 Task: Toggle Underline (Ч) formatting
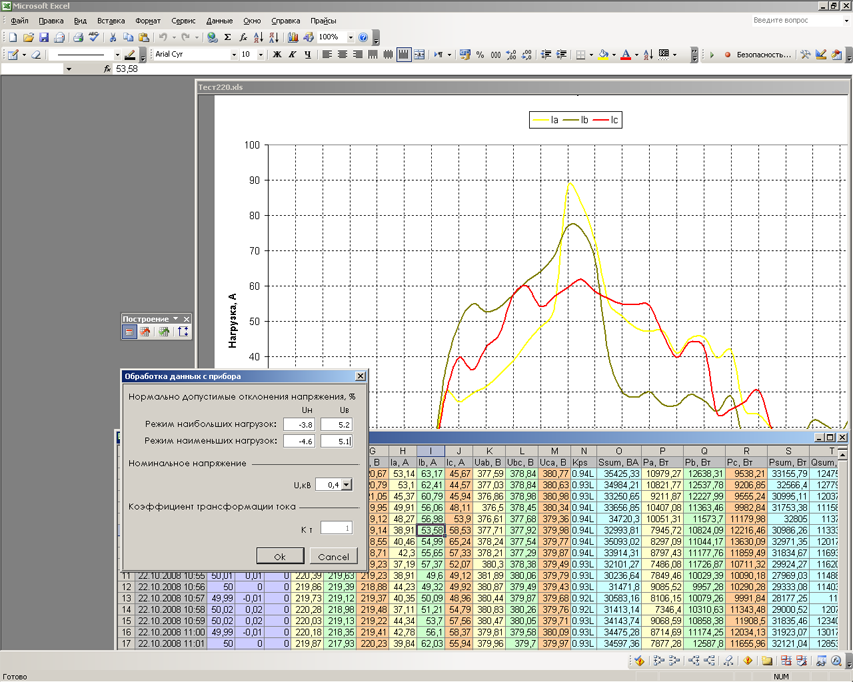click(307, 55)
